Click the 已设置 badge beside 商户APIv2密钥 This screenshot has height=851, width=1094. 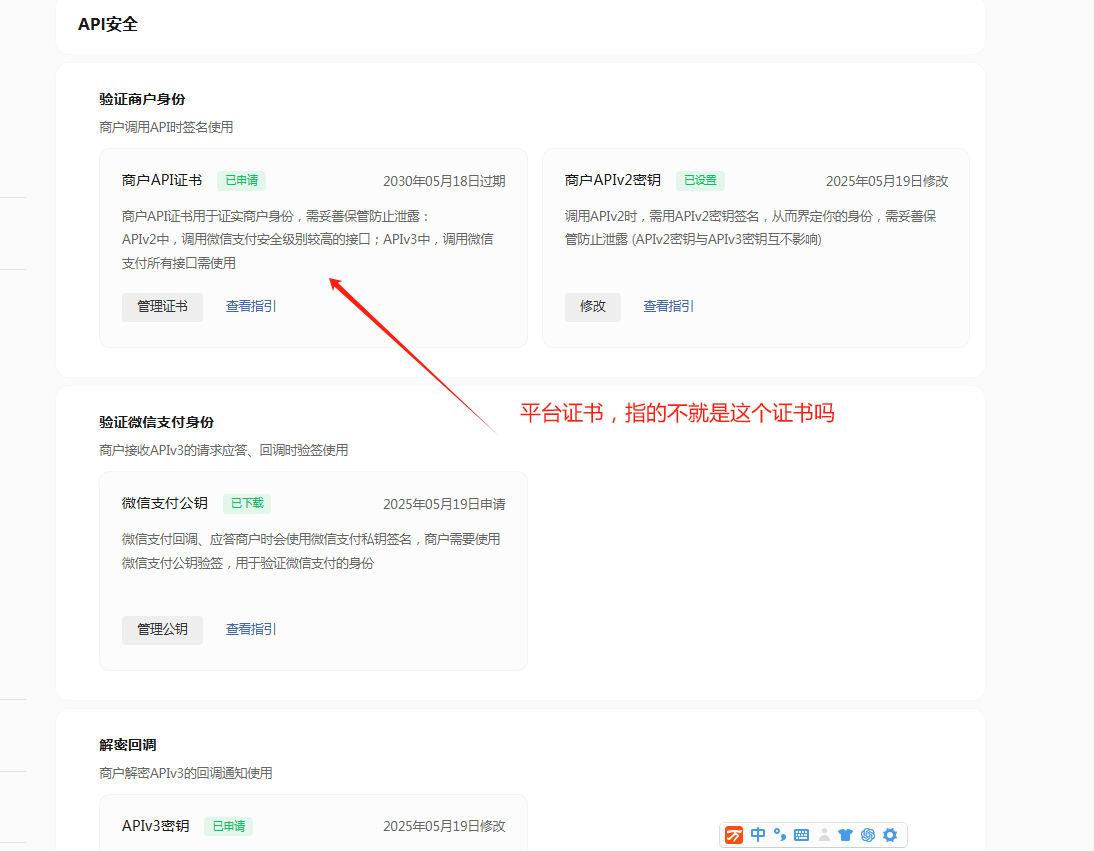[x=700, y=181]
